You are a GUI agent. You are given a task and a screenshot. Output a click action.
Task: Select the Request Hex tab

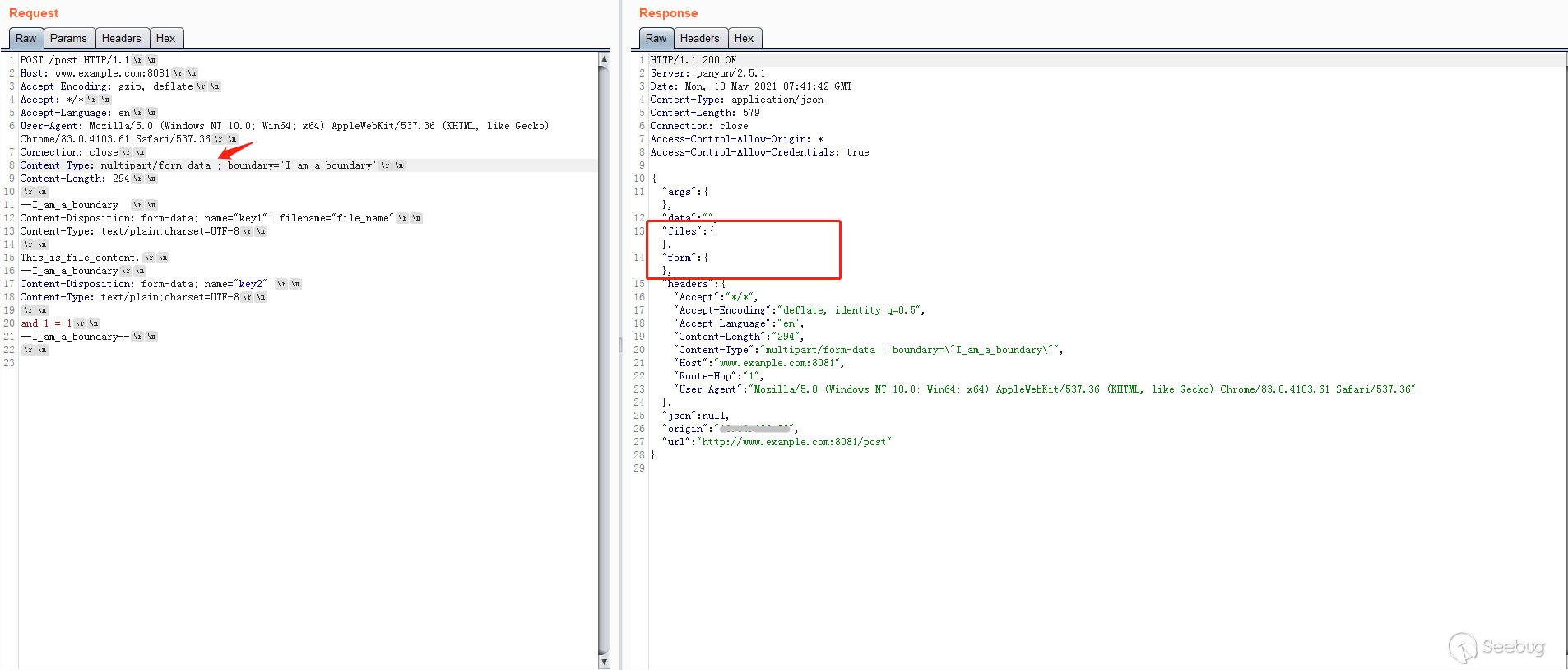166,38
